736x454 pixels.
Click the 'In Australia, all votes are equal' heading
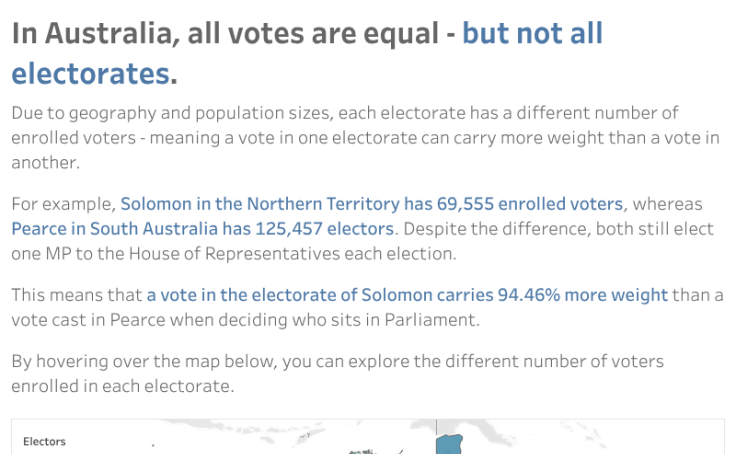pos(227,34)
